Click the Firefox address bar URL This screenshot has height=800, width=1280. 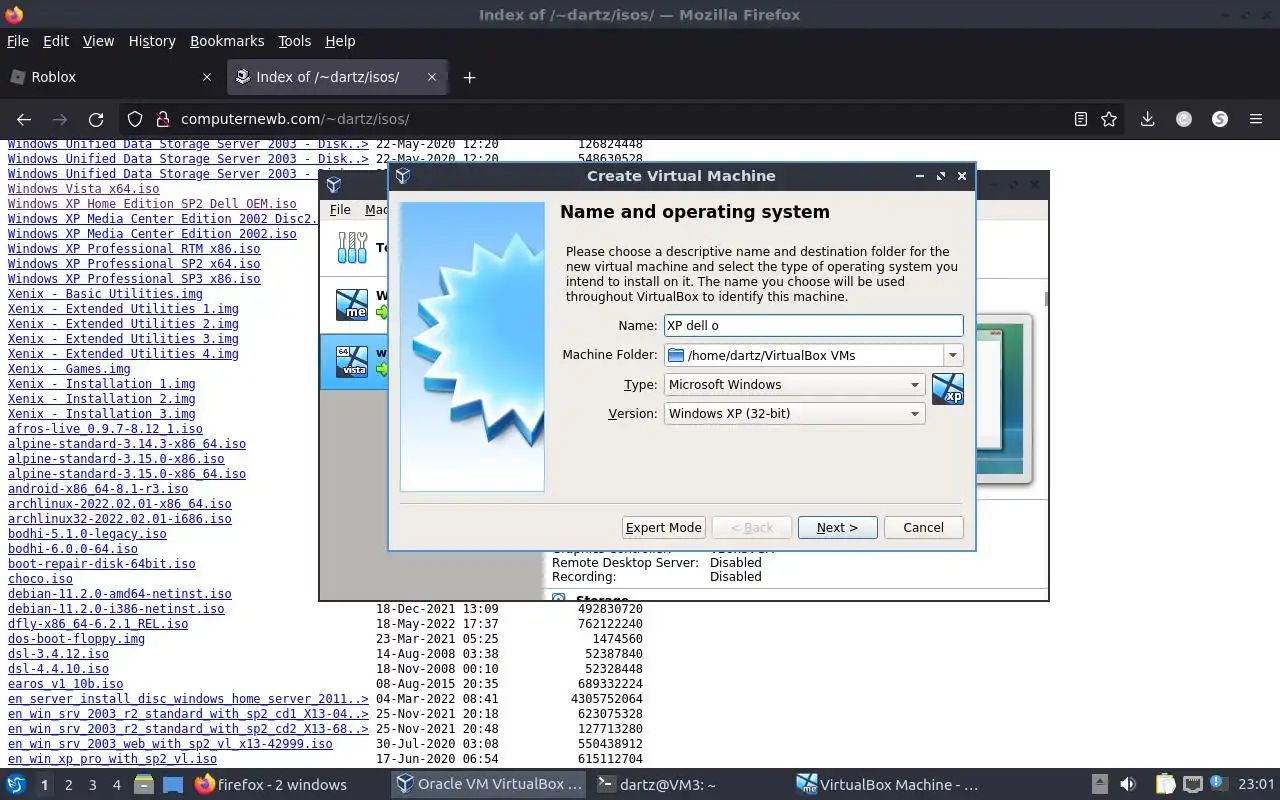(295, 119)
